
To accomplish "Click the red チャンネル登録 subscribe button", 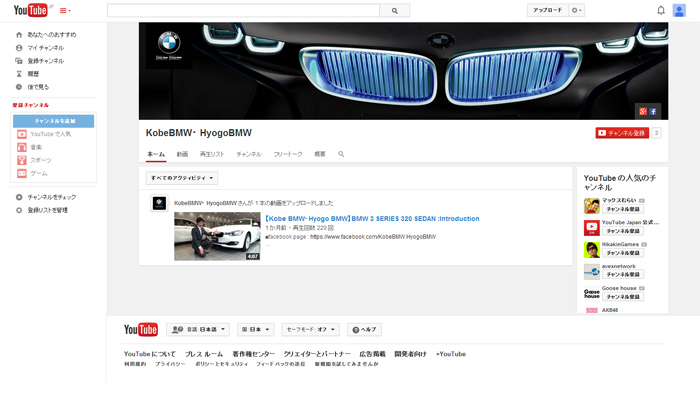I will tap(622, 133).
